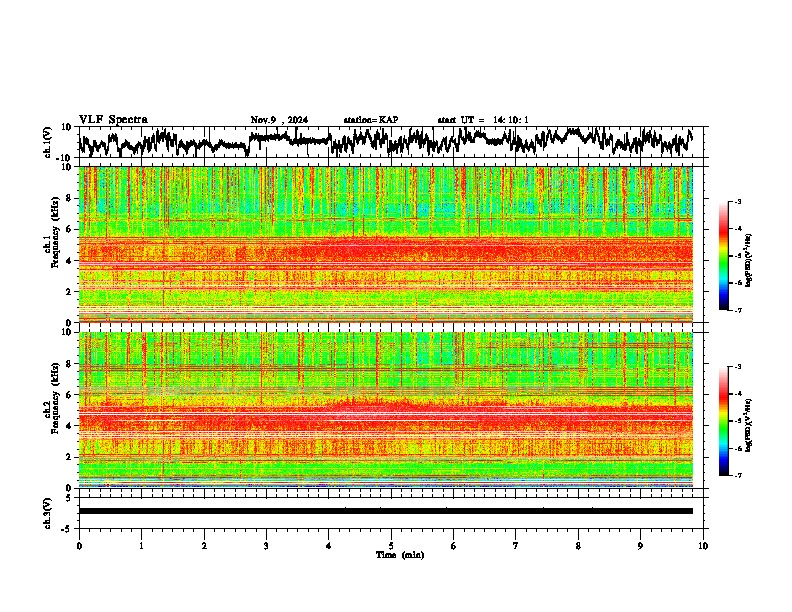The height and width of the screenshot is (612, 792).
Task: Click the ch.1(V) waveform axis label
Action: [47, 142]
